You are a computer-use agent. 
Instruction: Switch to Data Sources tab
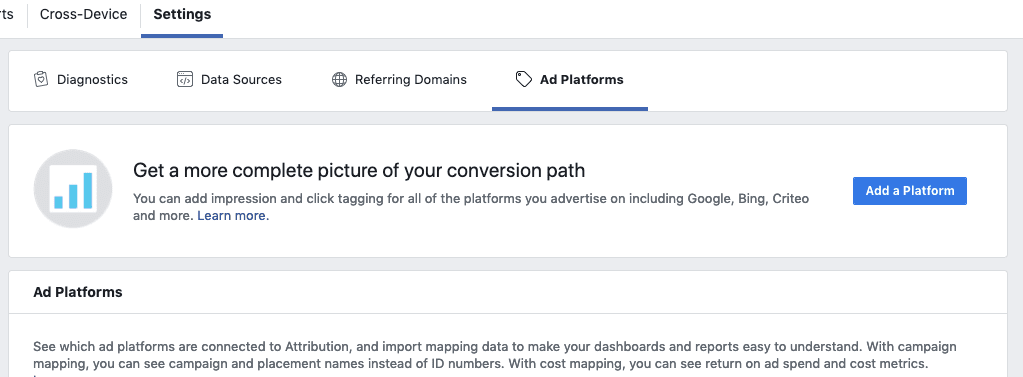229,80
